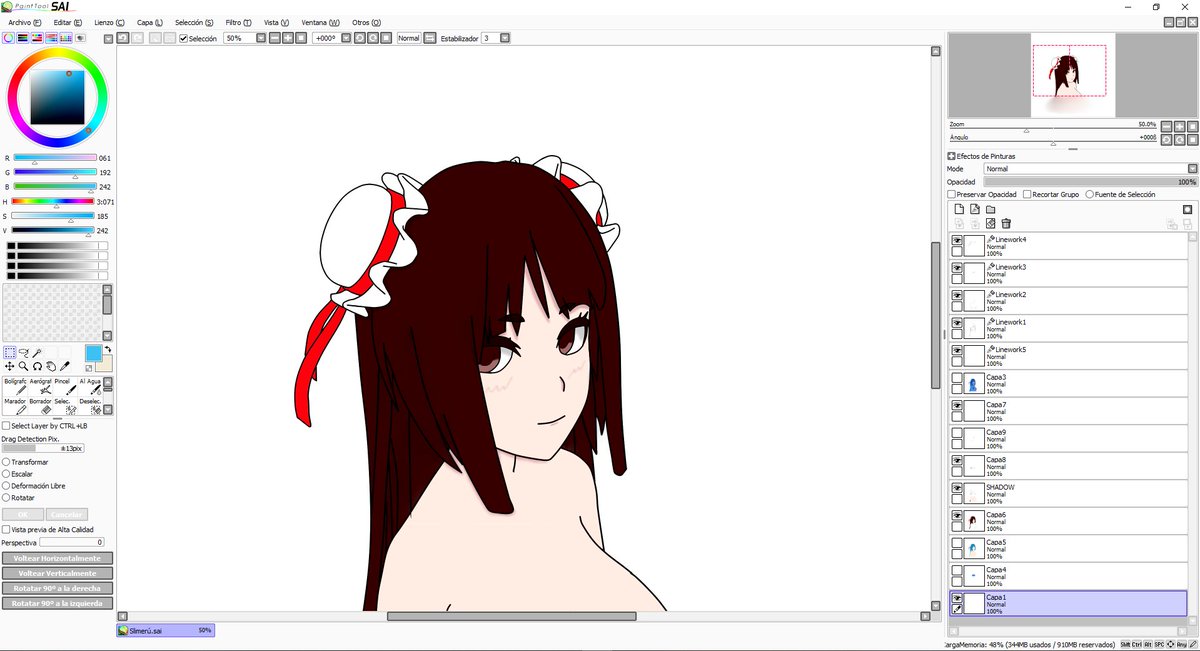Toggle the Selección checkbox in toolbar

183,38
